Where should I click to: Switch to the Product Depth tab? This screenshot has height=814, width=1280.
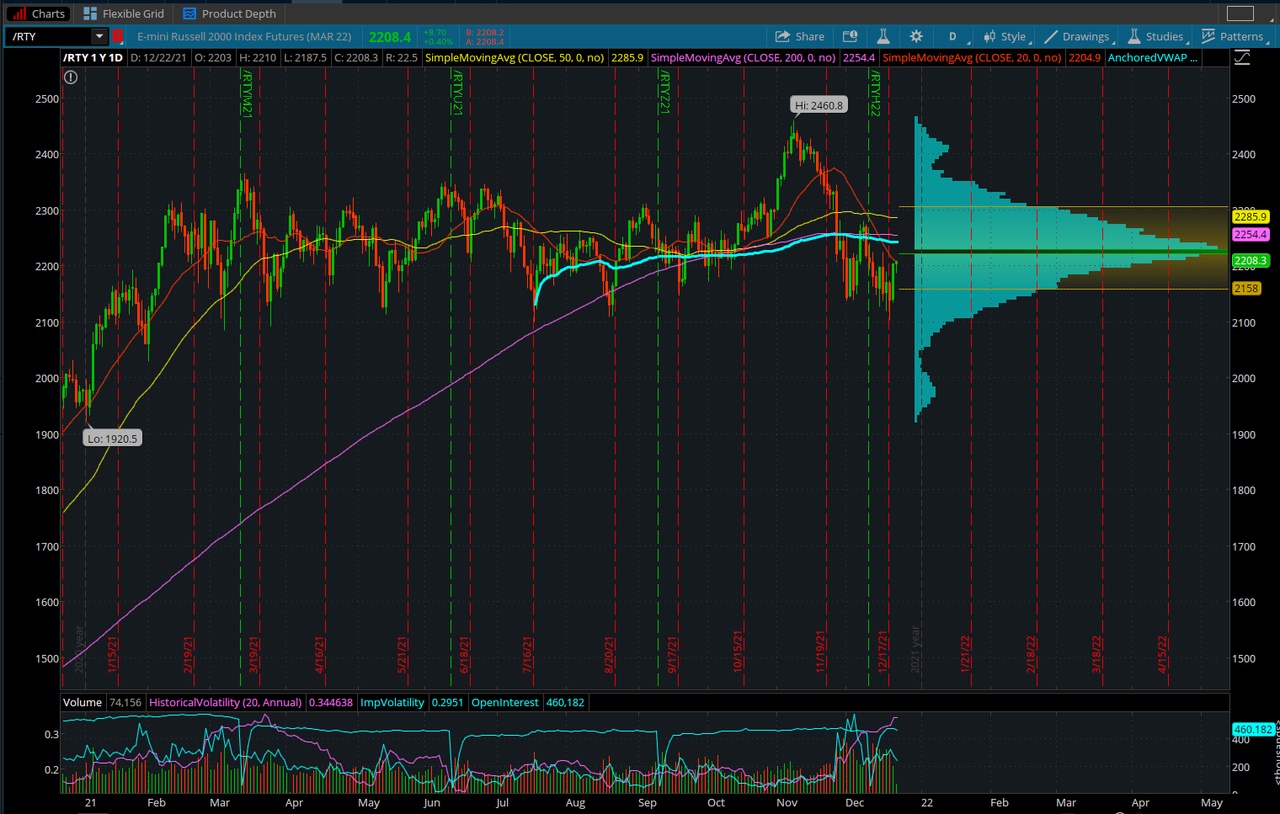(x=227, y=13)
